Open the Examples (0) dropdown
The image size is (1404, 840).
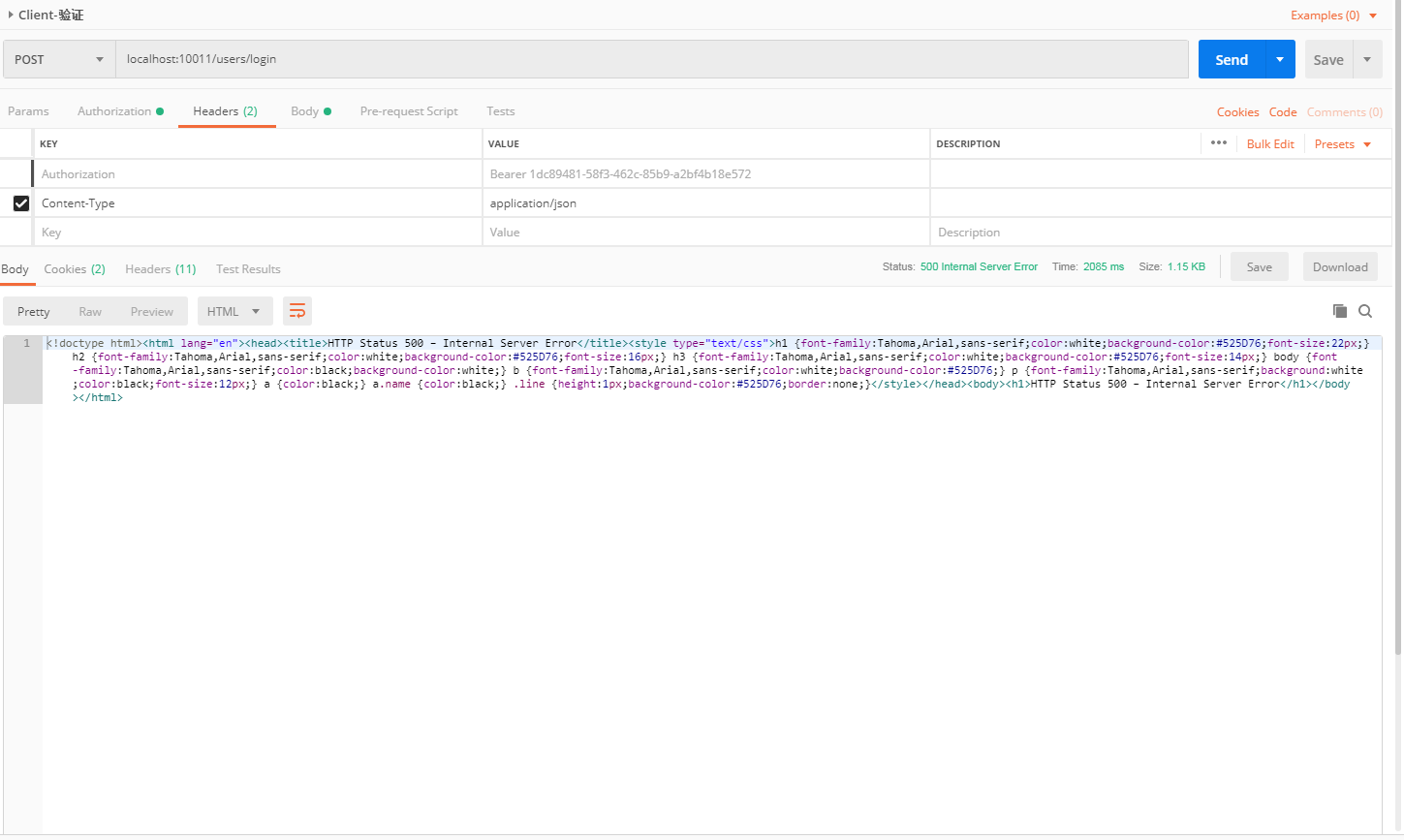(x=1333, y=16)
